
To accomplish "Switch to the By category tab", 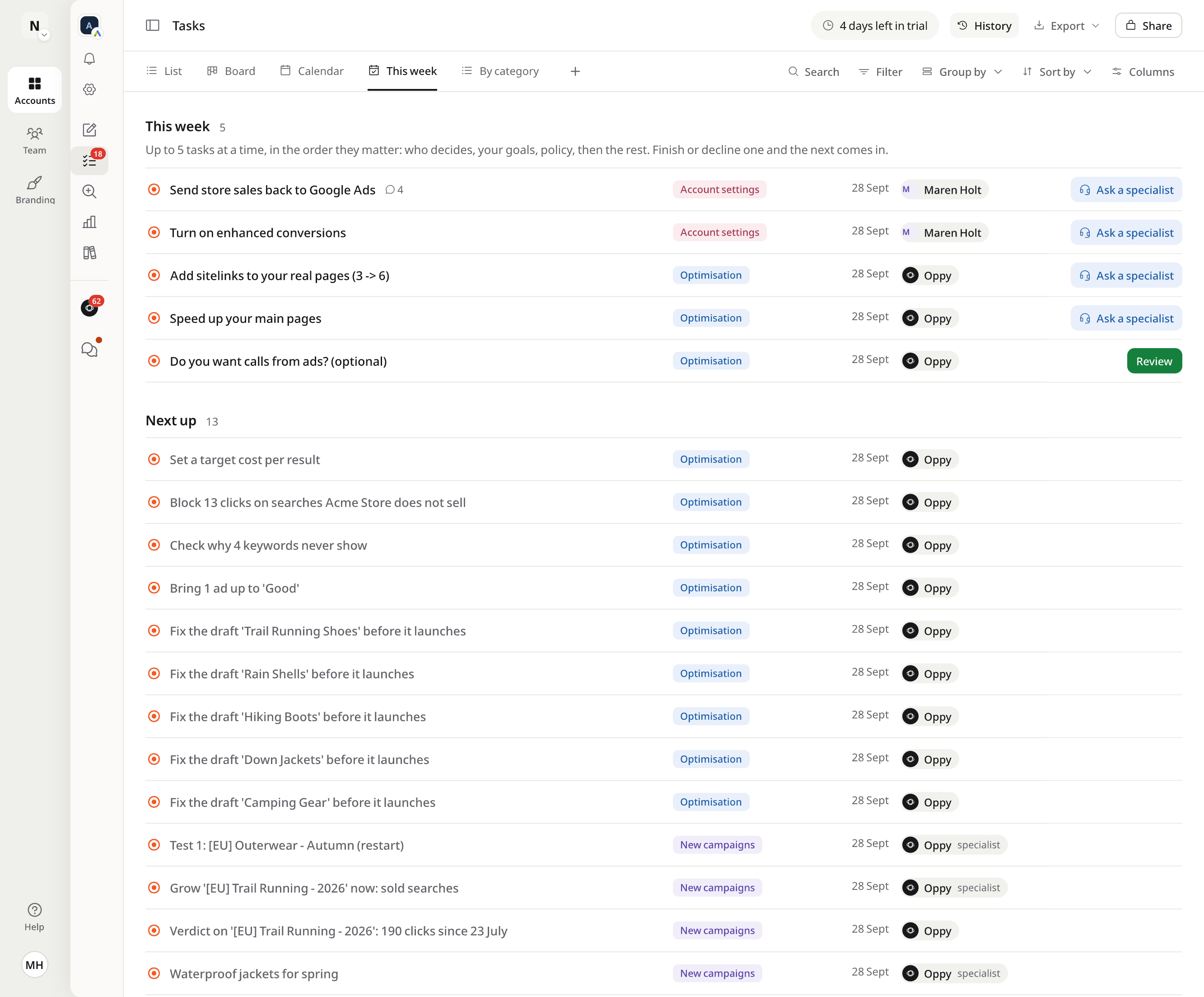I will tap(500, 71).
